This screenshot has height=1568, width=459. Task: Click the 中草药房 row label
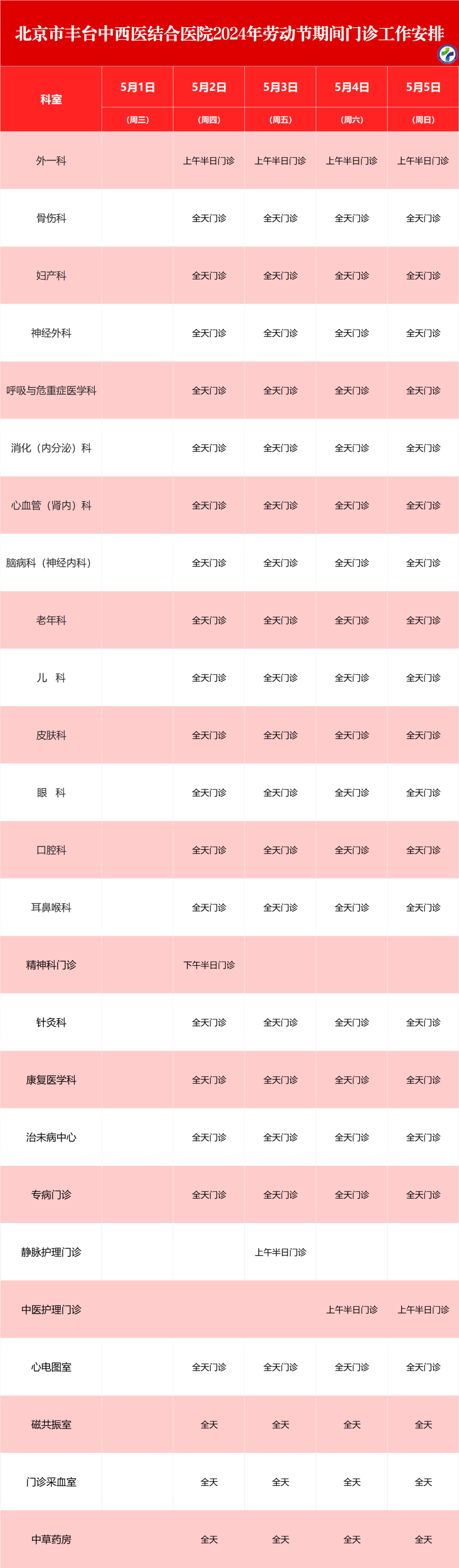(x=51, y=1540)
